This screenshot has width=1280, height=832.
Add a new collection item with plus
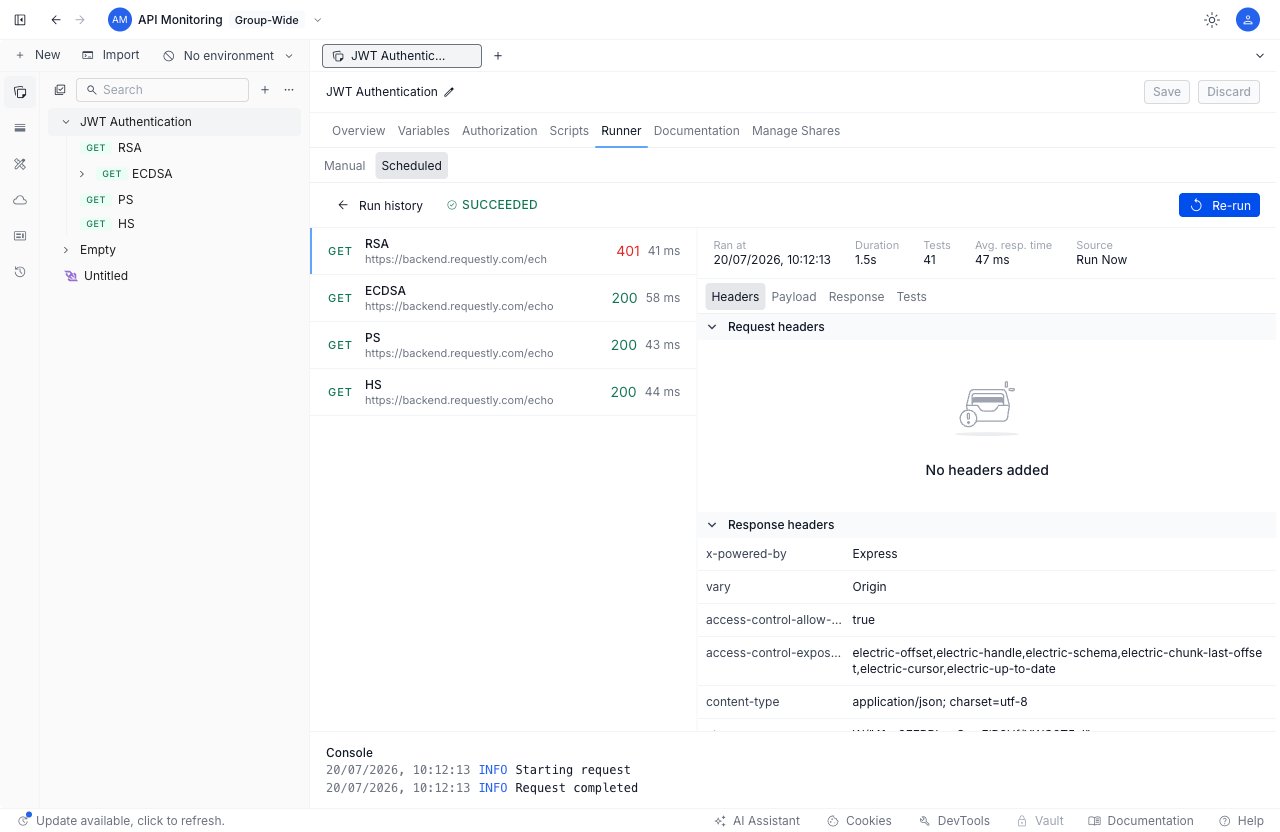(x=265, y=90)
